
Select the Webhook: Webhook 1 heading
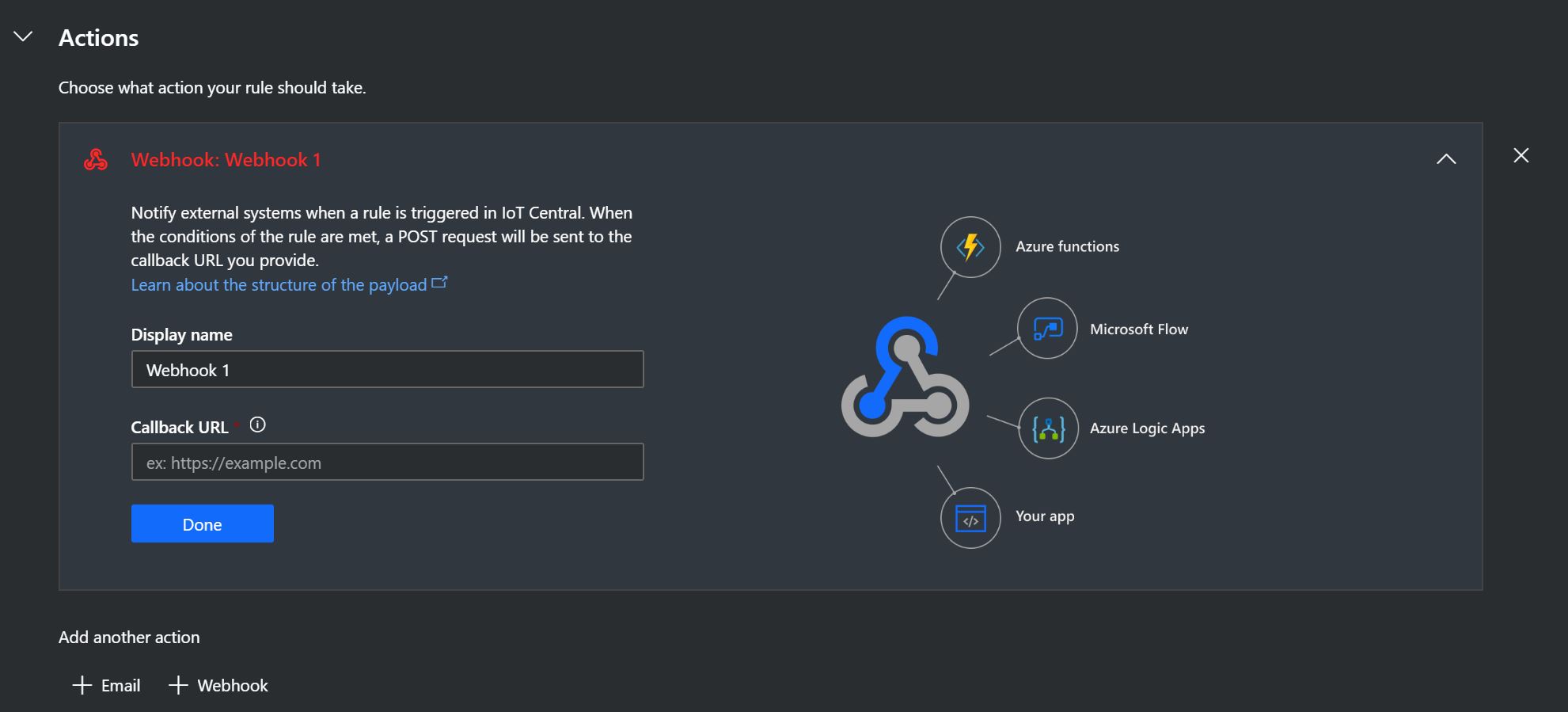226,160
